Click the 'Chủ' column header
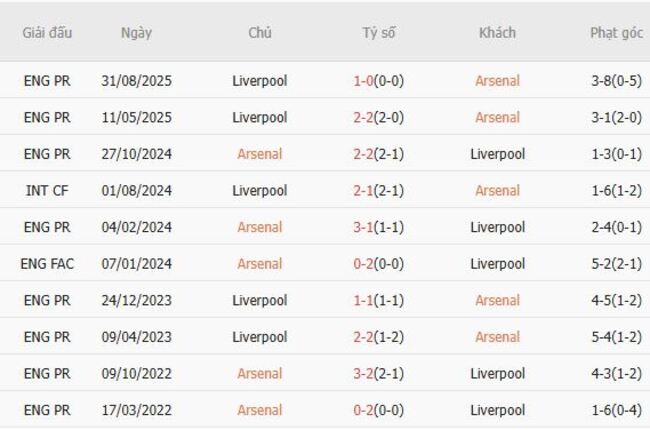 point(260,33)
